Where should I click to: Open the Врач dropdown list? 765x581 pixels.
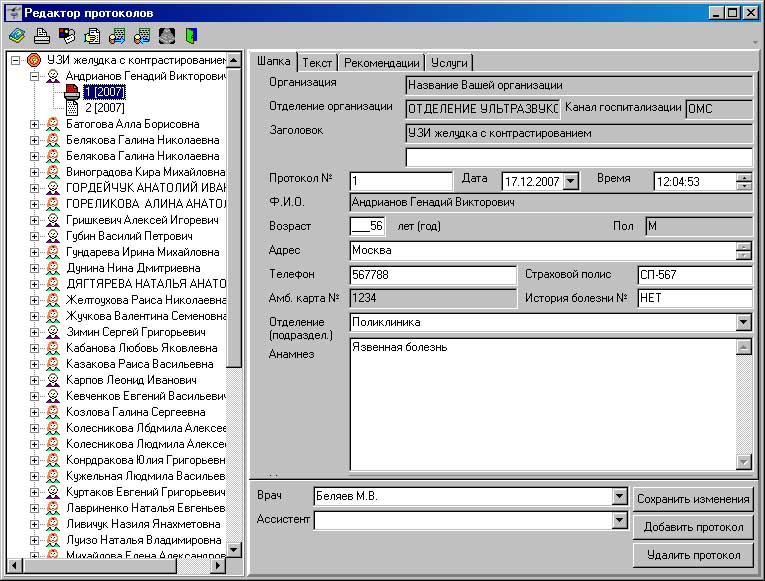619,497
